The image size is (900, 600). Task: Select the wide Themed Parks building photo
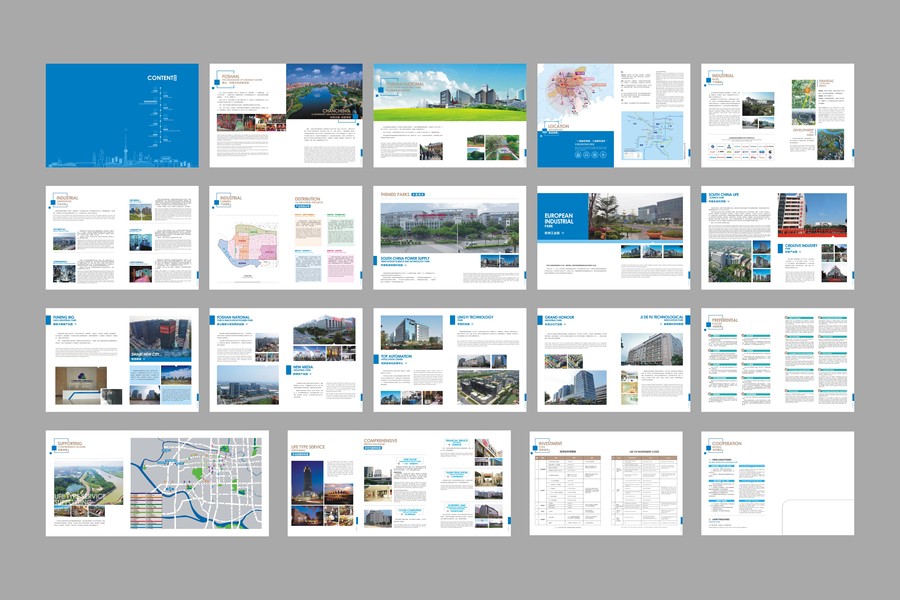449,228
